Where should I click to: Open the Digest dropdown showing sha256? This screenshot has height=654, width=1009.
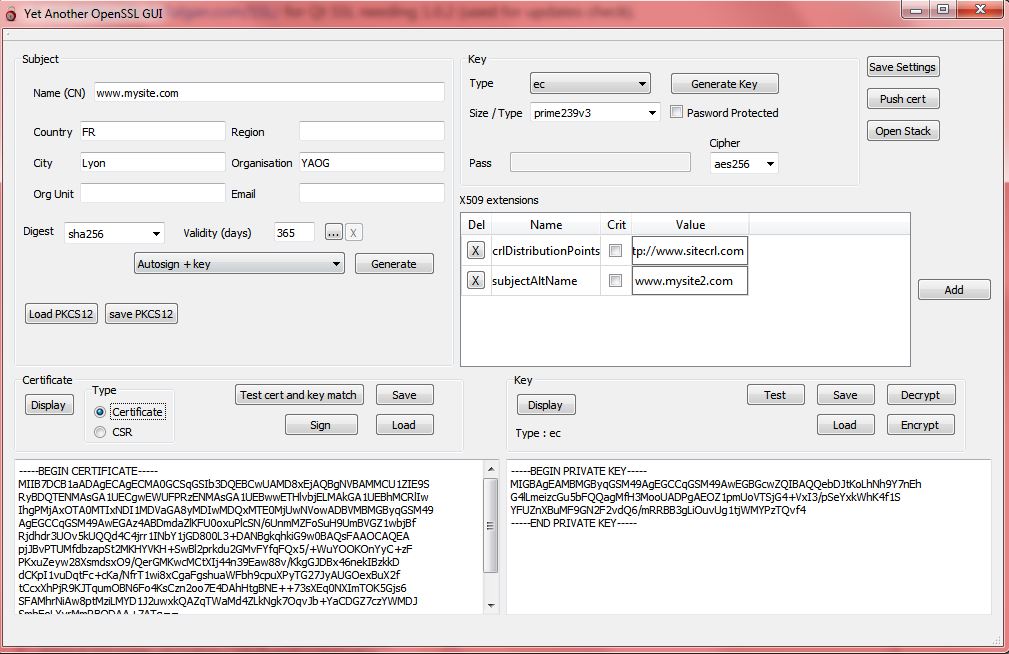pos(113,232)
